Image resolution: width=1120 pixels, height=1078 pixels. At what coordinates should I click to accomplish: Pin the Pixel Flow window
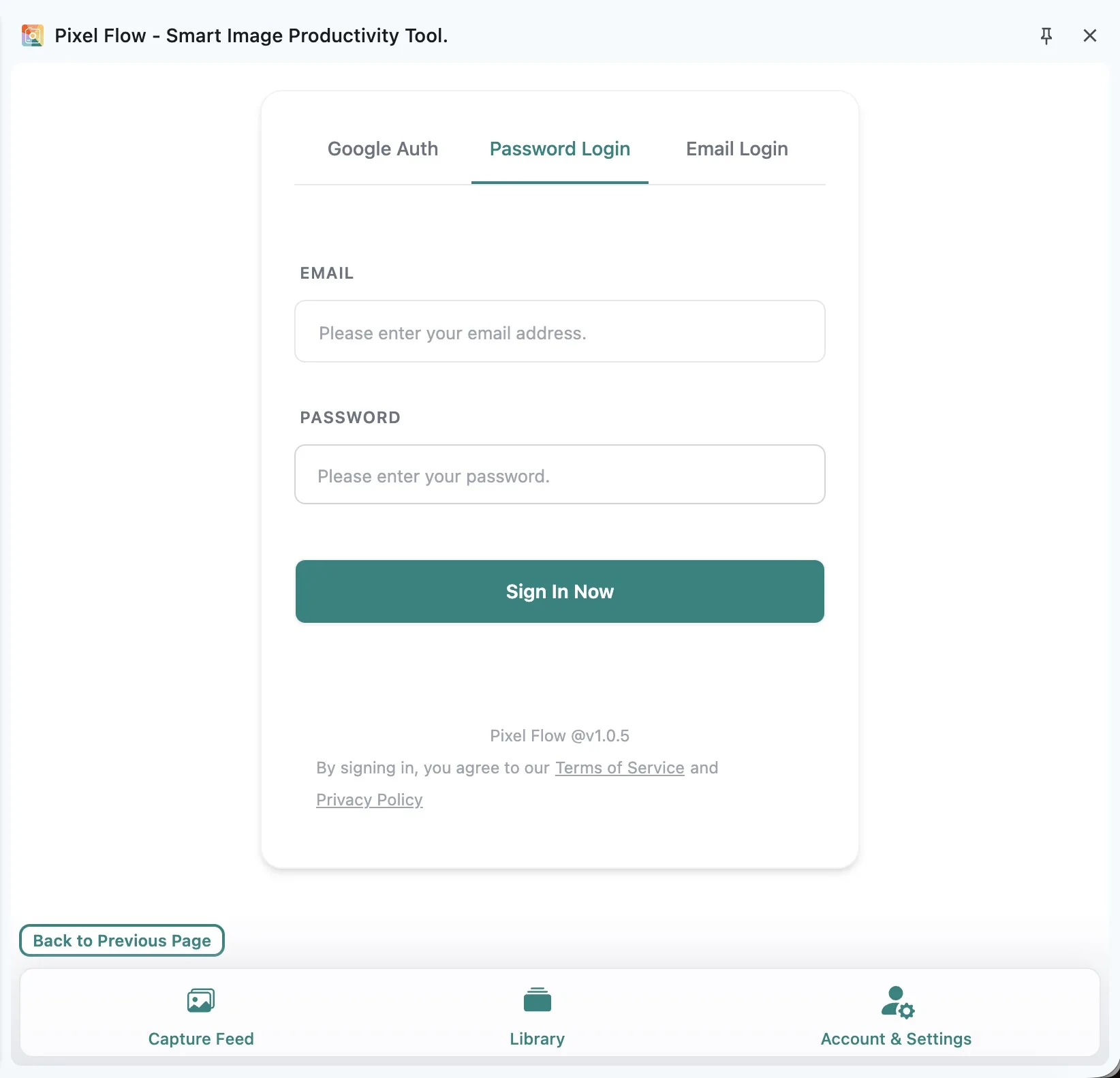click(1046, 35)
